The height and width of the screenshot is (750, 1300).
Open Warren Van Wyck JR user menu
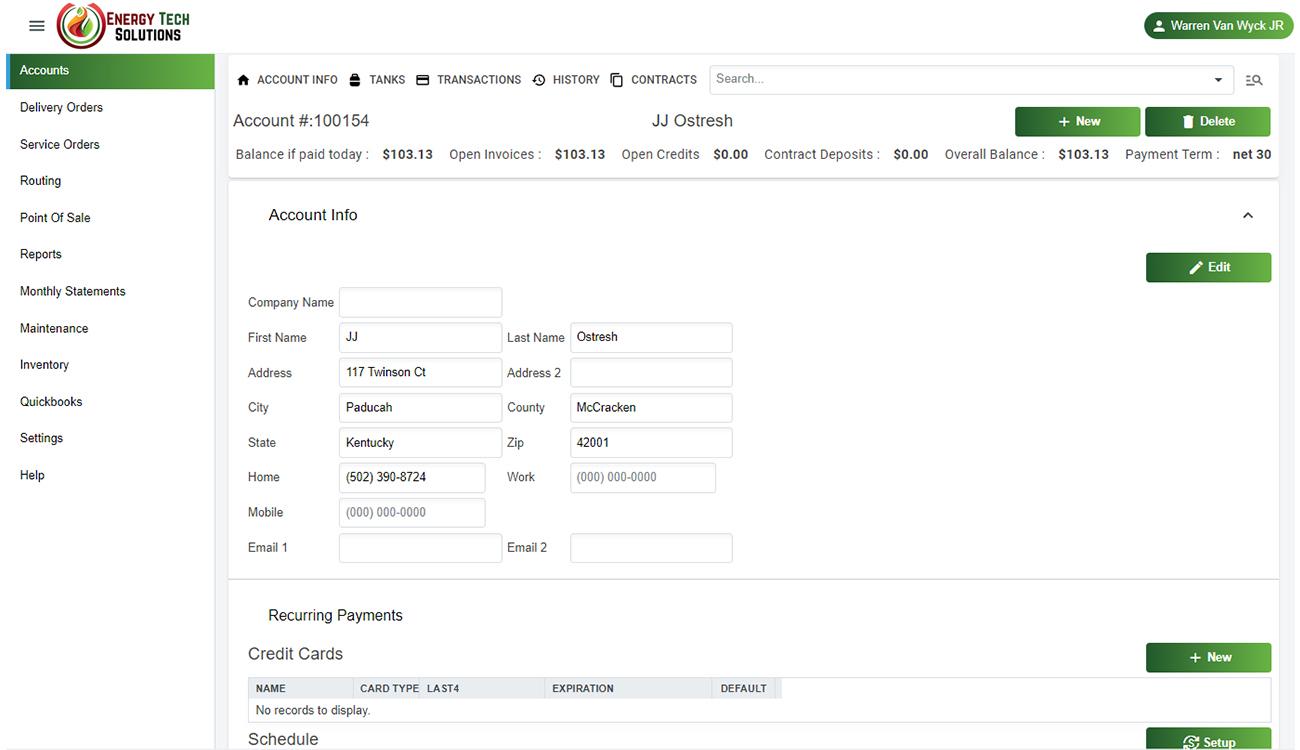pos(1217,26)
